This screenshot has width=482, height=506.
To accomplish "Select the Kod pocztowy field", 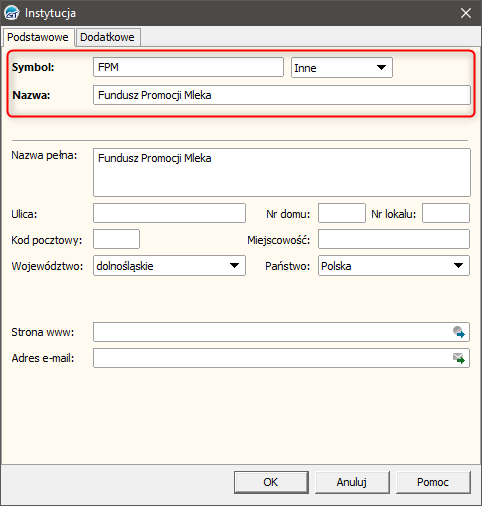I will [x=116, y=239].
